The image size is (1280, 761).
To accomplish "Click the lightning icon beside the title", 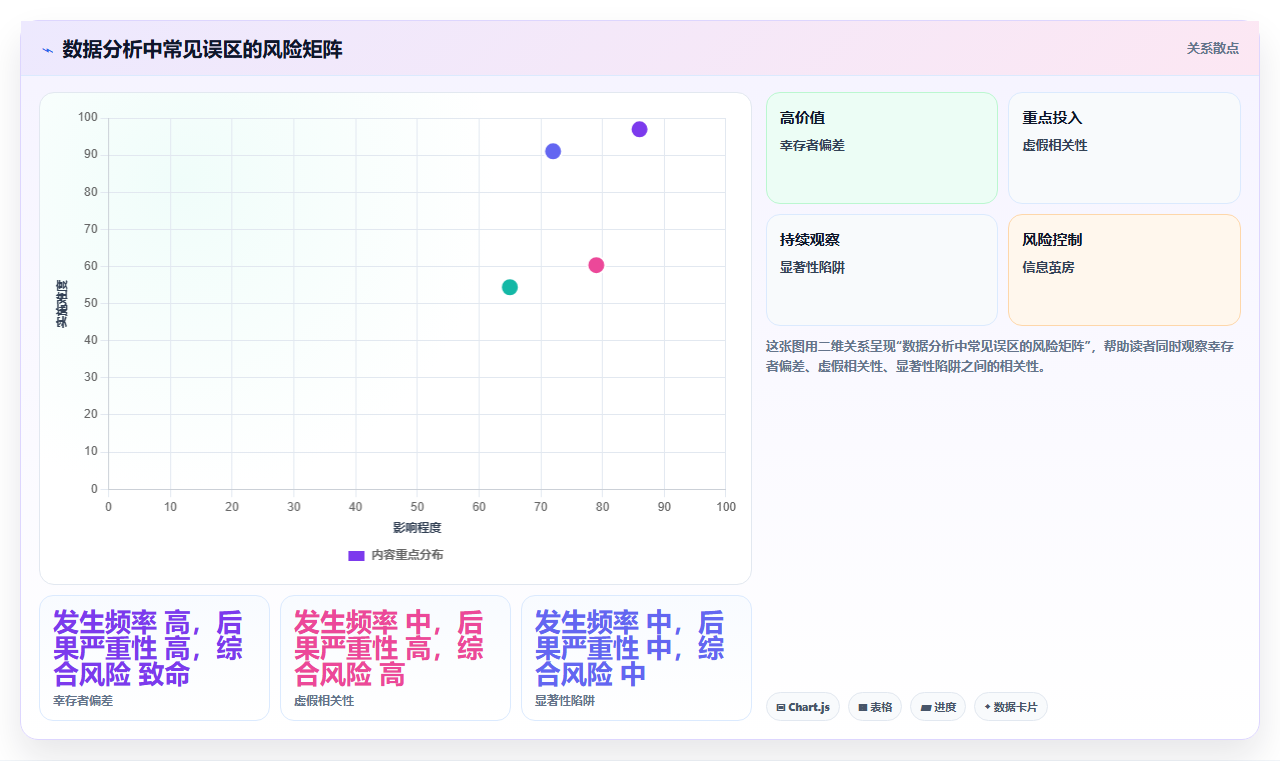I will (47, 50).
